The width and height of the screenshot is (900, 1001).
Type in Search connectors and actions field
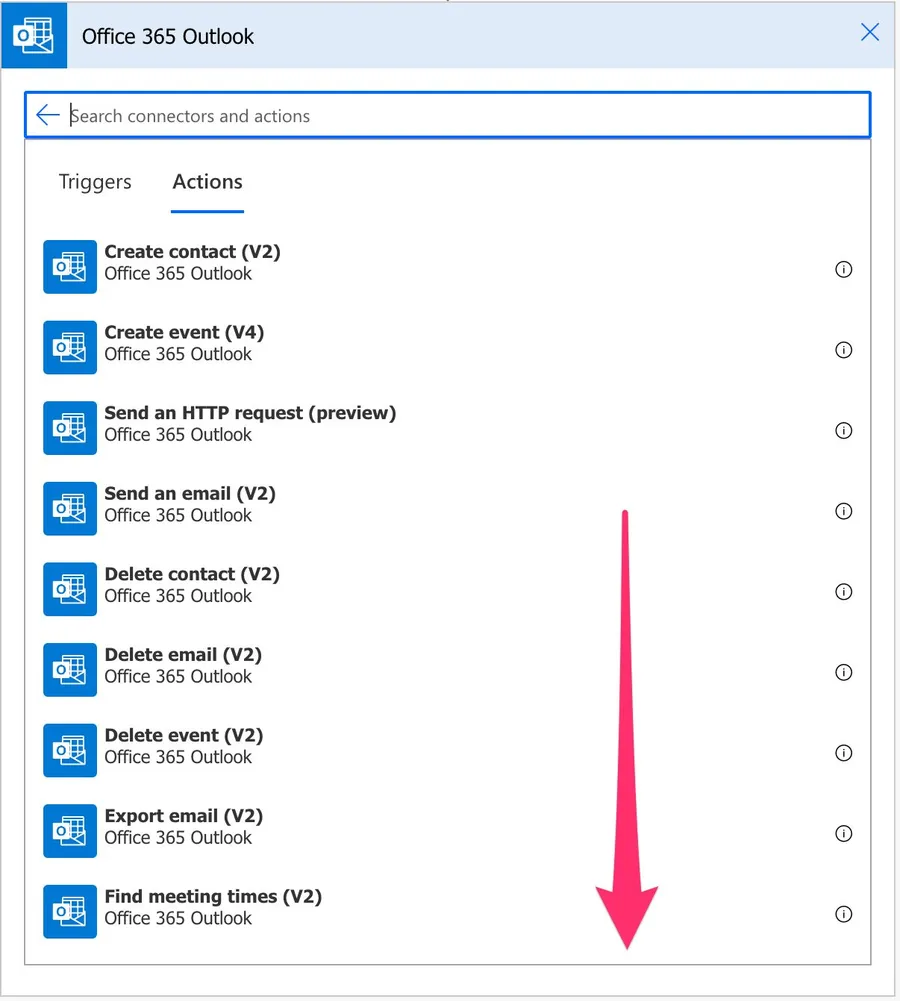point(460,116)
